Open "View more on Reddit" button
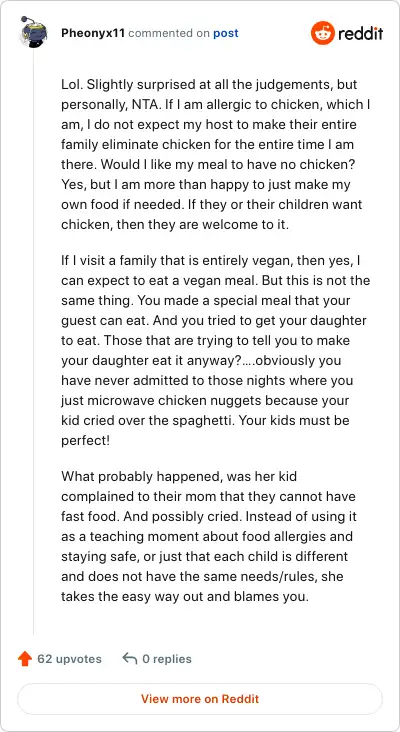Screen dimensions: 400x732 pos(200,699)
